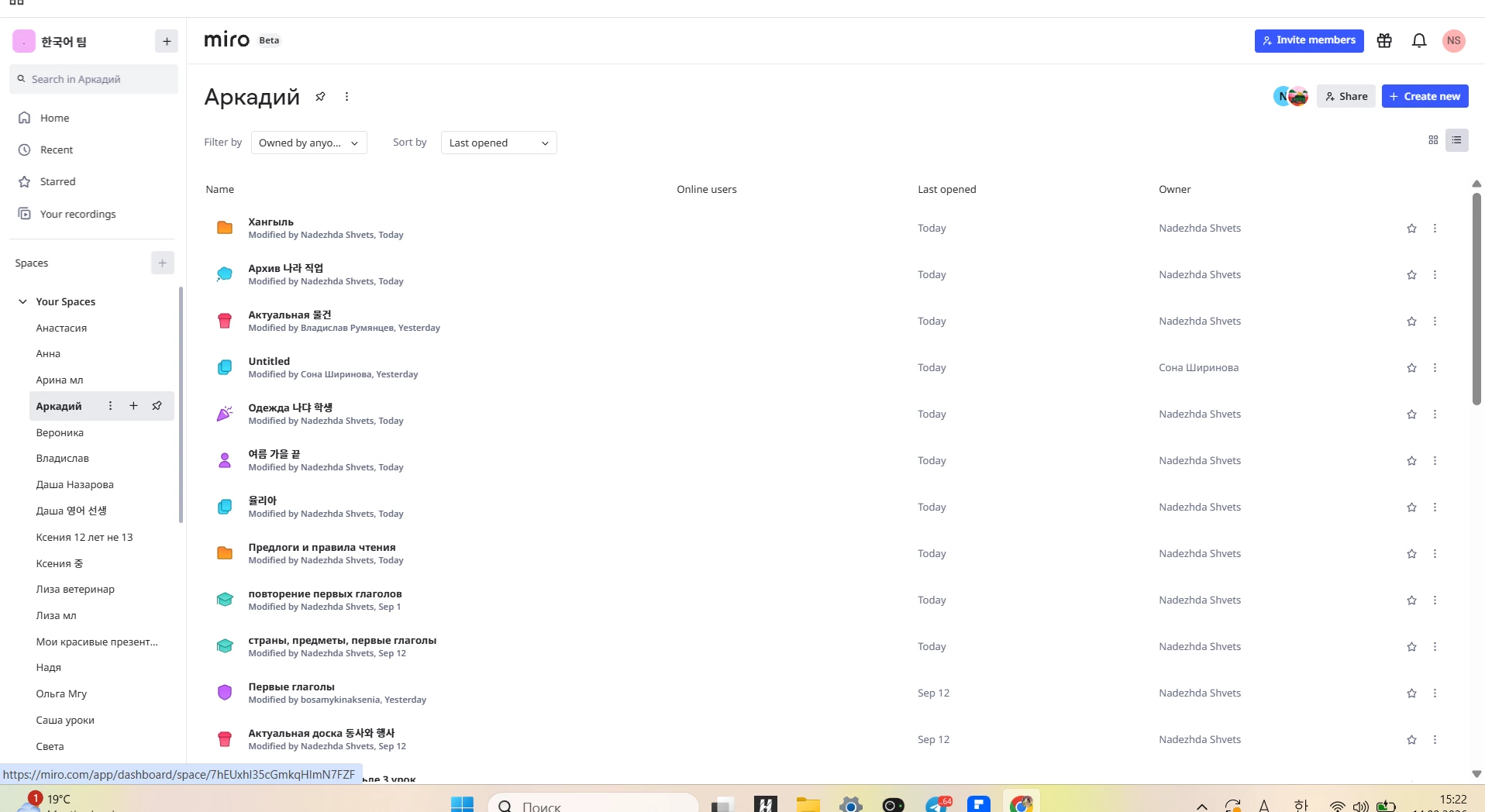This screenshot has height=812, width=1485.
Task: Open the Owned by anyone filter dropdown
Action: click(x=308, y=143)
